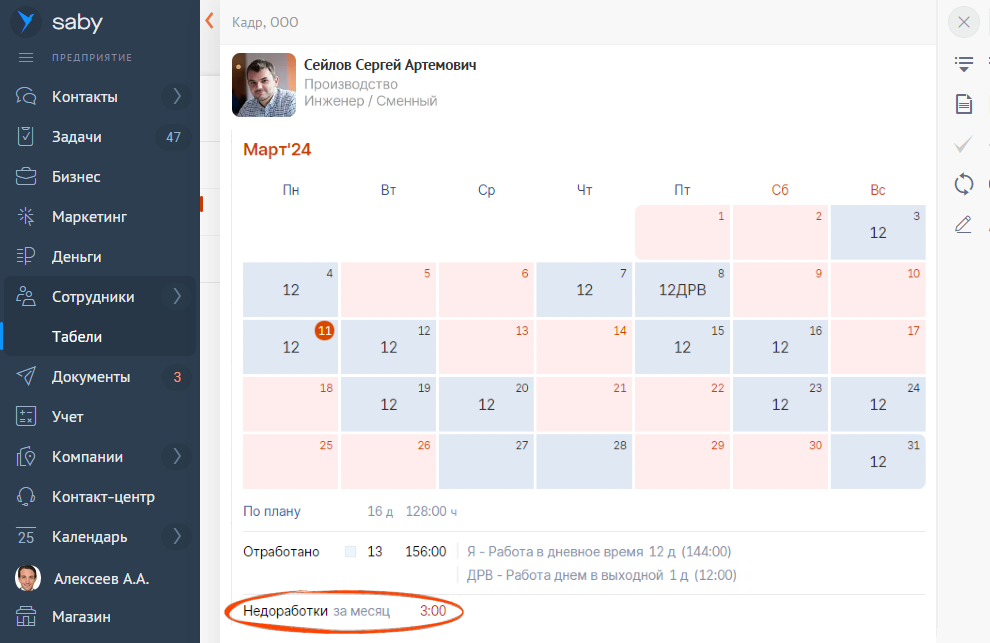The width and height of the screenshot is (990, 643).
Task: Expand the Employees submenu chevron
Action: [177, 297]
